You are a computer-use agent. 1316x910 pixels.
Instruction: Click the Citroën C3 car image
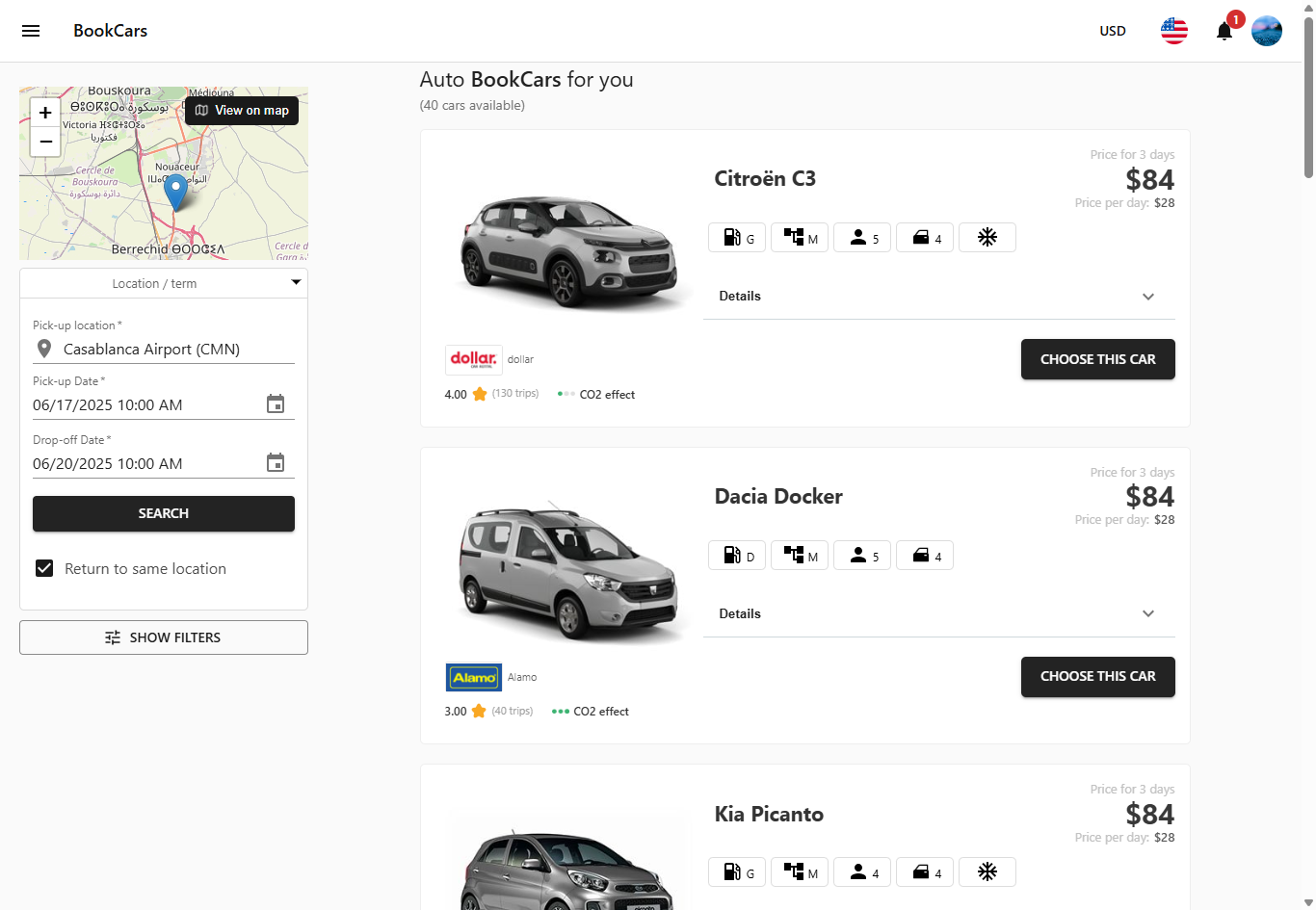(x=568, y=250)
